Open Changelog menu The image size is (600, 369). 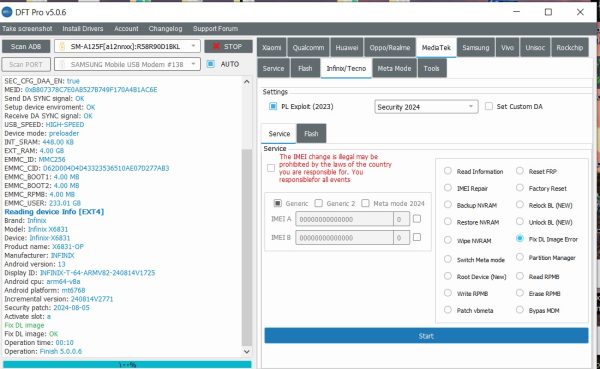pyautogui.click(x=165, y=29)
